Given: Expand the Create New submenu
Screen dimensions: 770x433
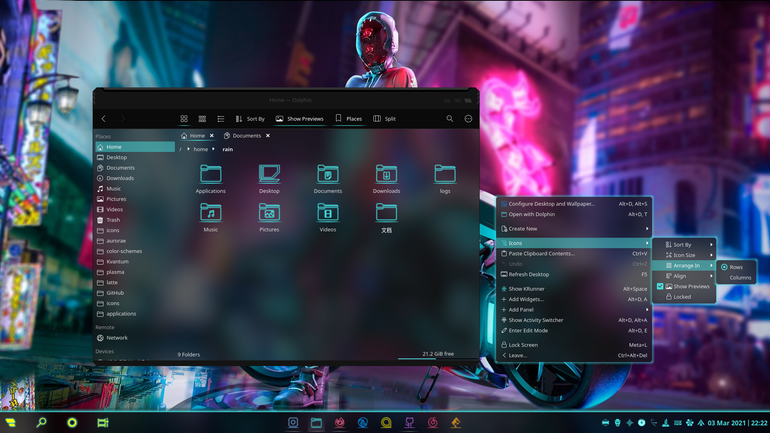Looking at the screenshot, I should (x=574, y=229).
